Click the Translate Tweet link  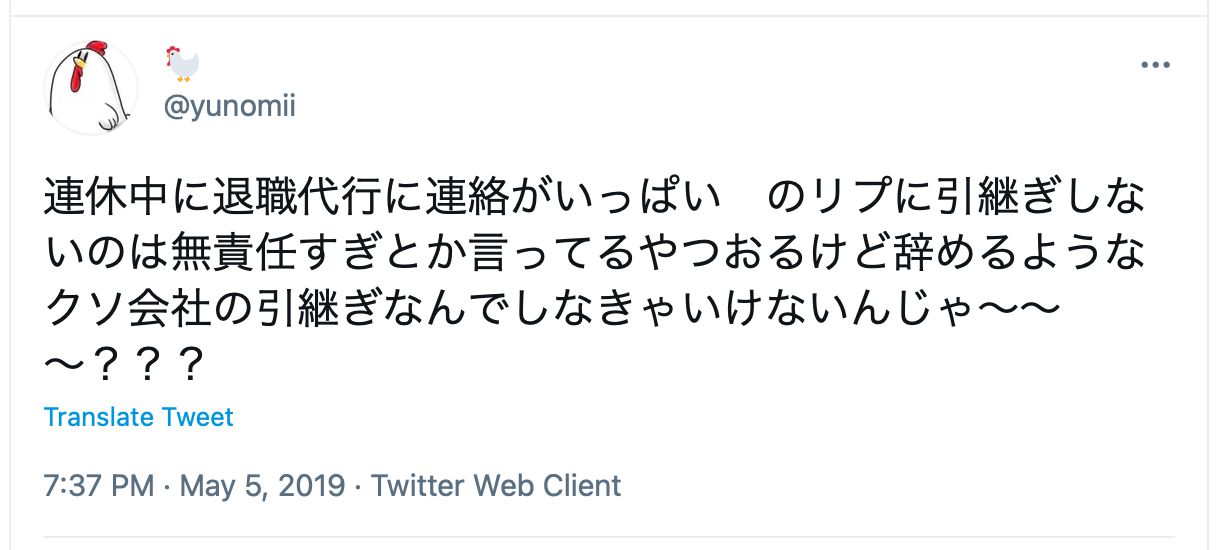[139, 417]
